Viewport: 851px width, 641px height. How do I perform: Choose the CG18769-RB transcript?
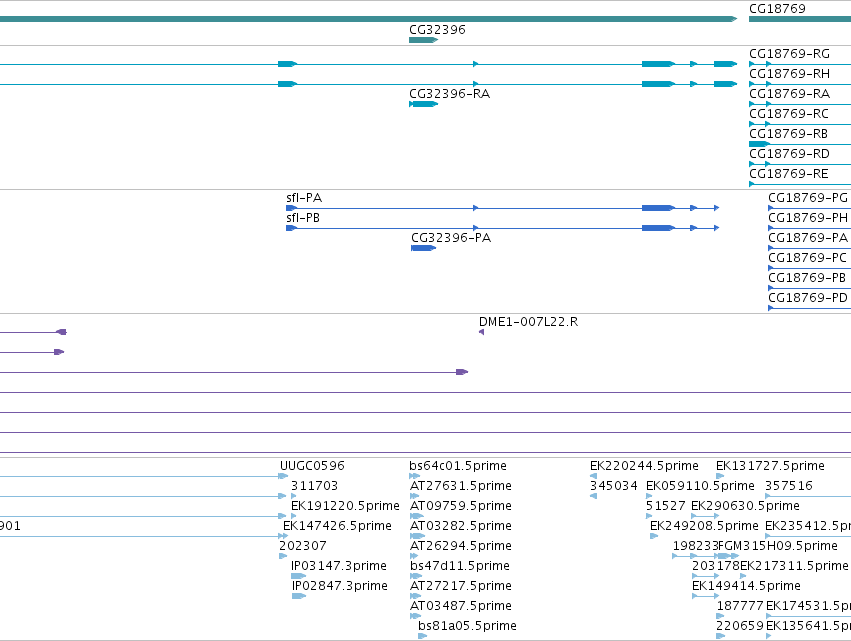pos(788,134)
